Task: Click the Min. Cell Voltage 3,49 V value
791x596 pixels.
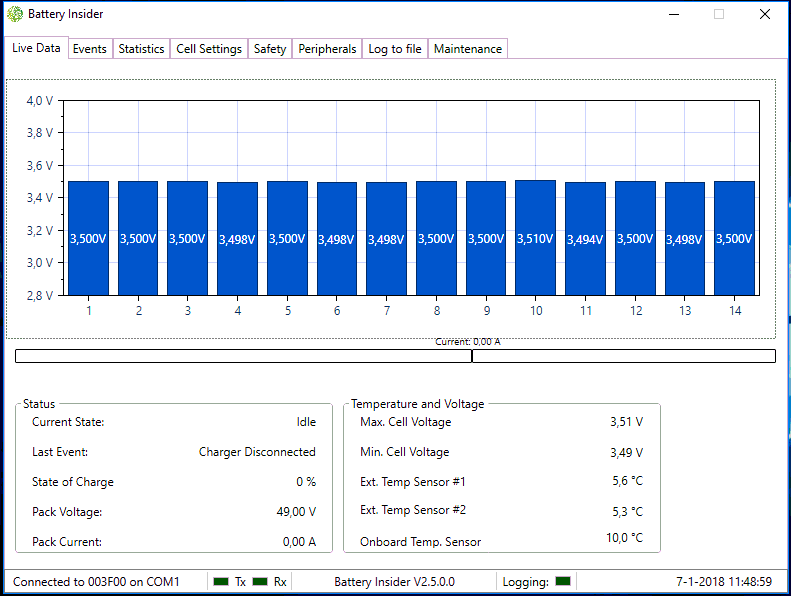Action: click(x=627, y=453)
